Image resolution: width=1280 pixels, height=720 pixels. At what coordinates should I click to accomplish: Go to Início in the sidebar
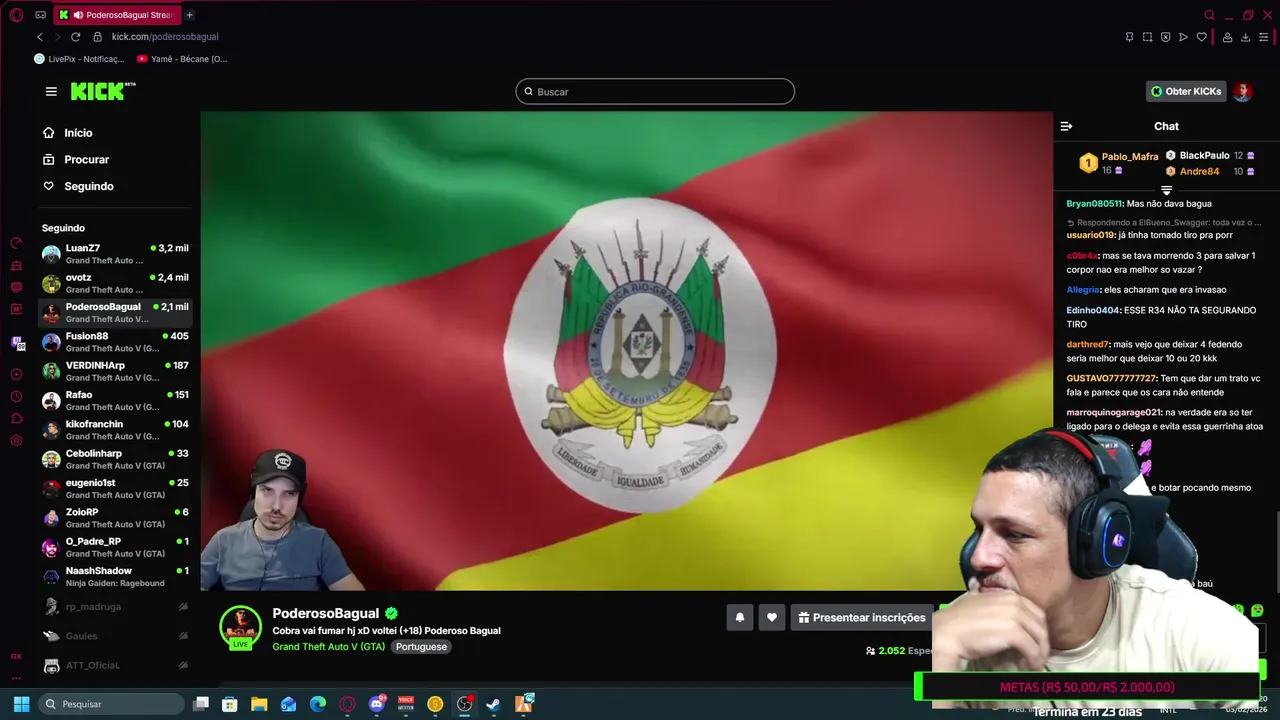pos(68,133)
